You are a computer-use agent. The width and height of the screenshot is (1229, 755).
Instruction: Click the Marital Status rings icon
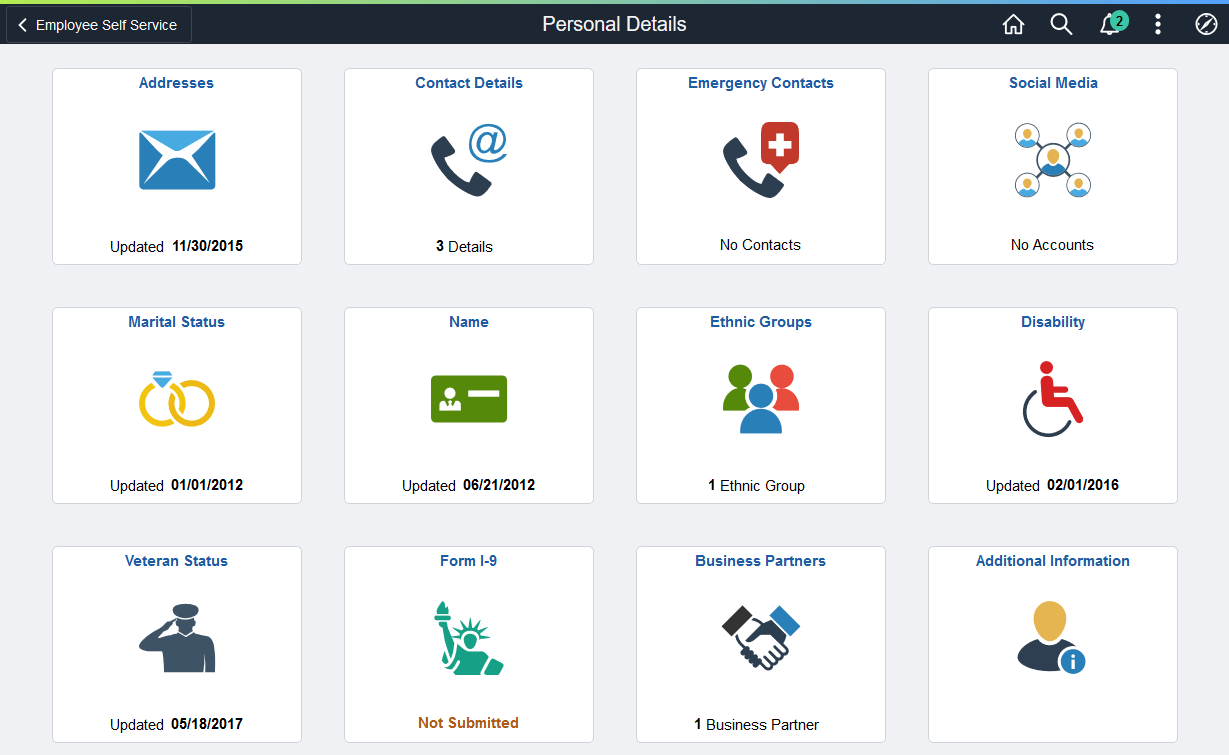177,399
